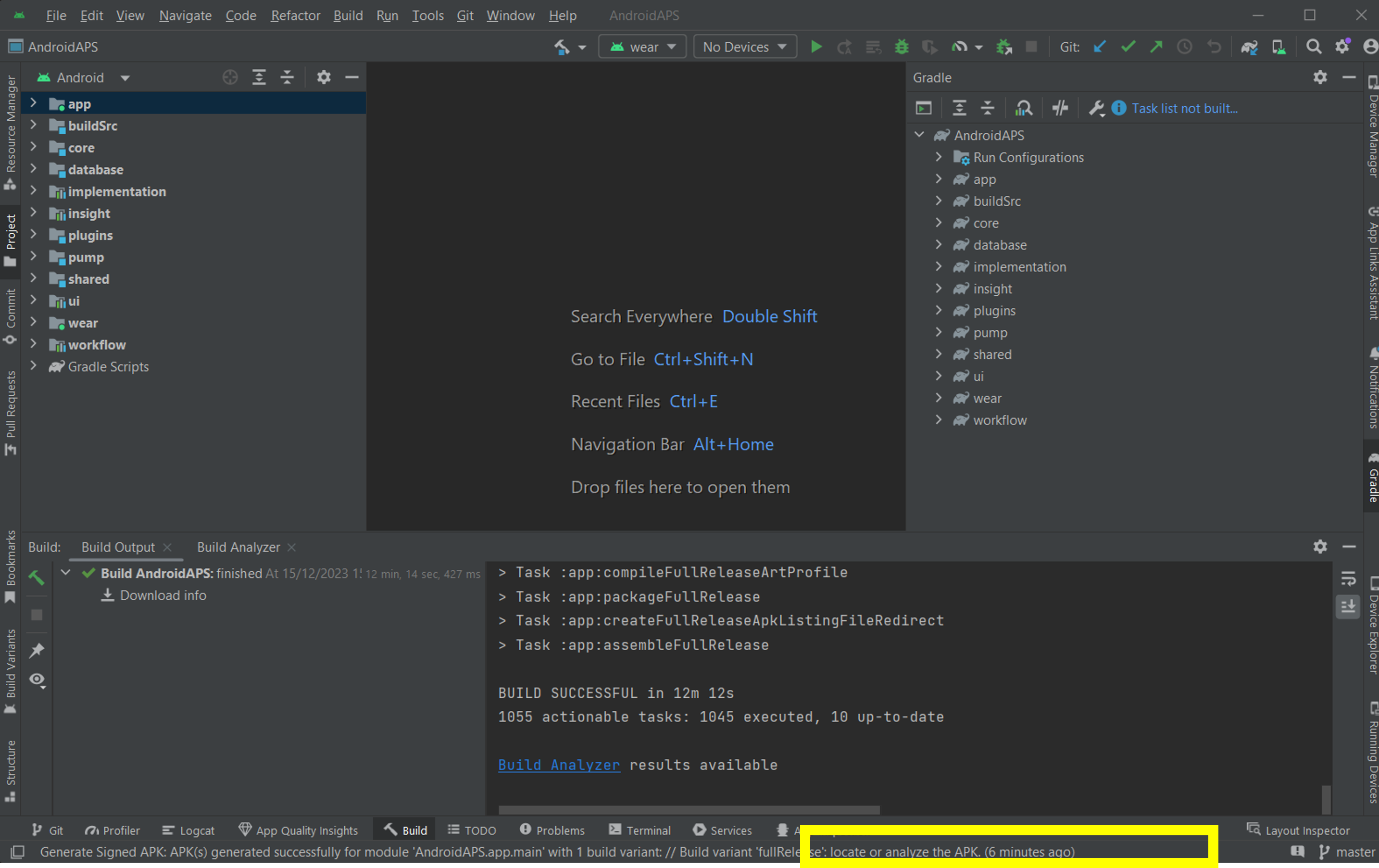Switch to the Build Analyzer tab
This screenshot has height=868, width=1379.
[238, 547]
